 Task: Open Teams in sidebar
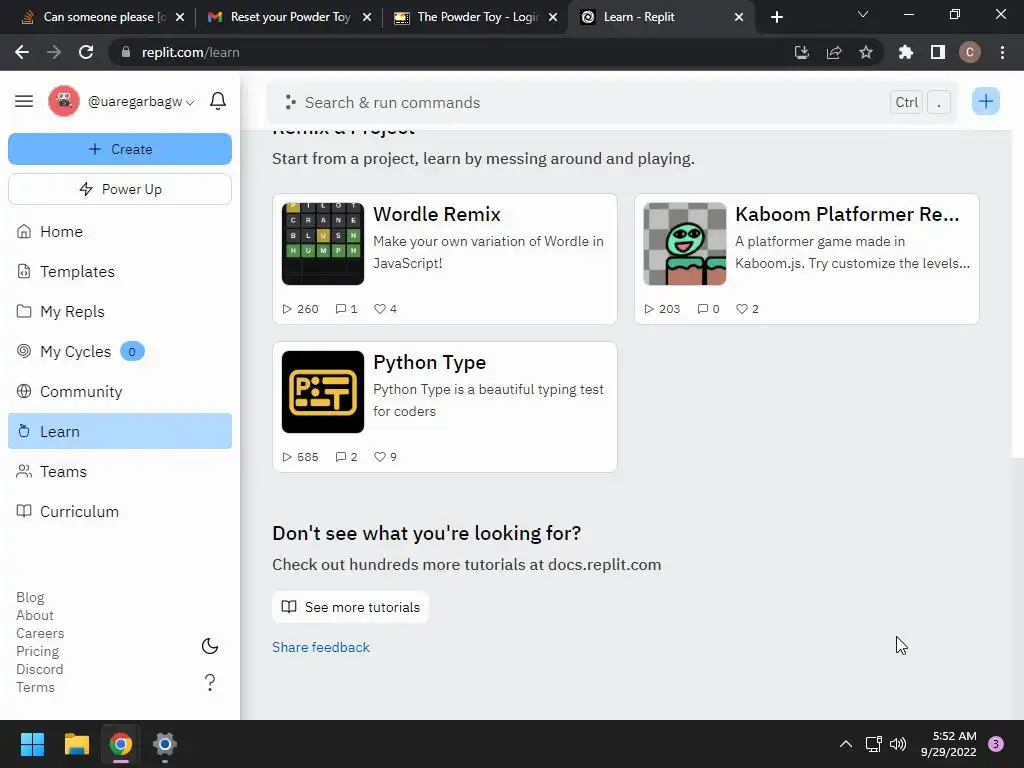coord(120,472)
